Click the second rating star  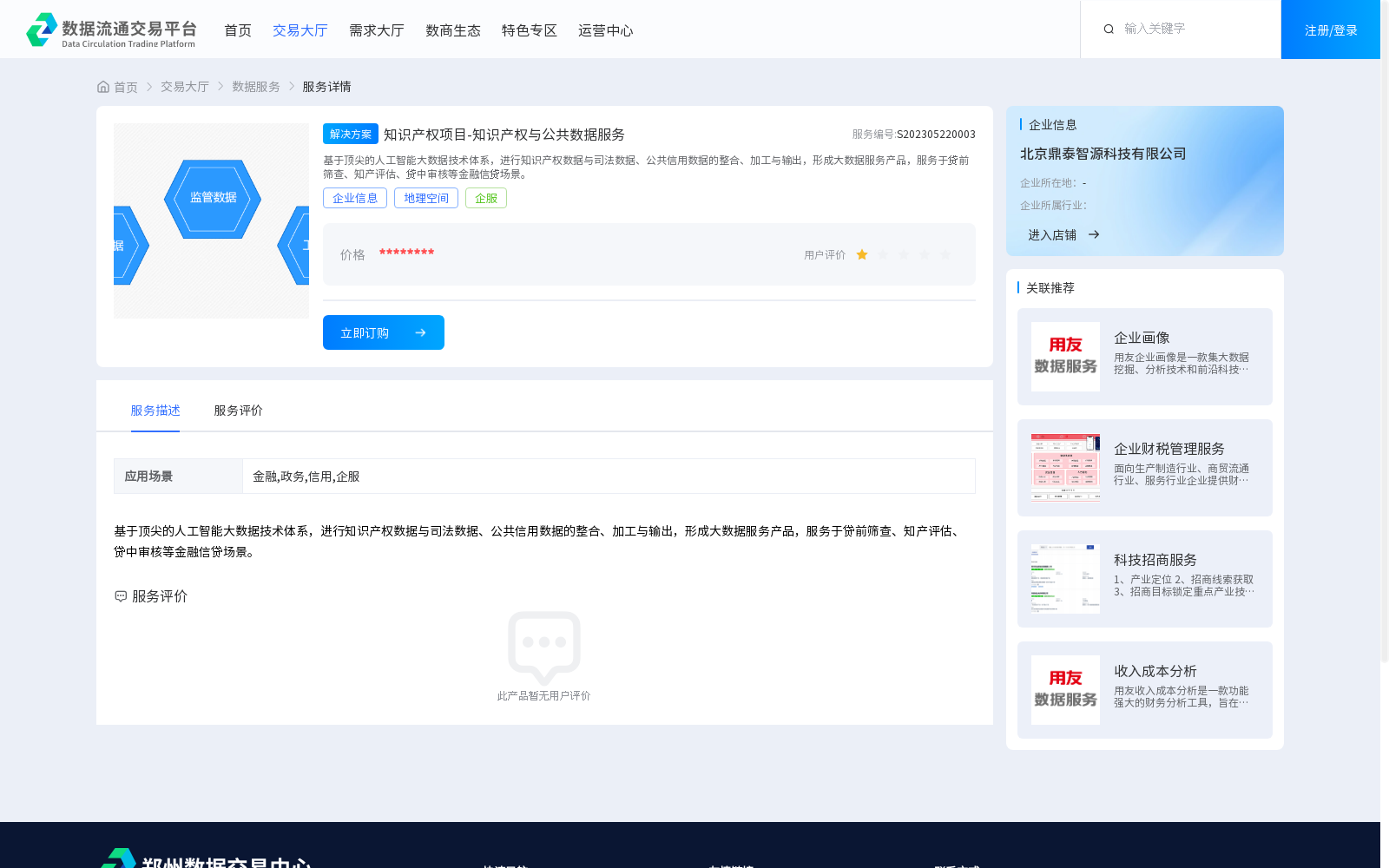tap(883, 254)
